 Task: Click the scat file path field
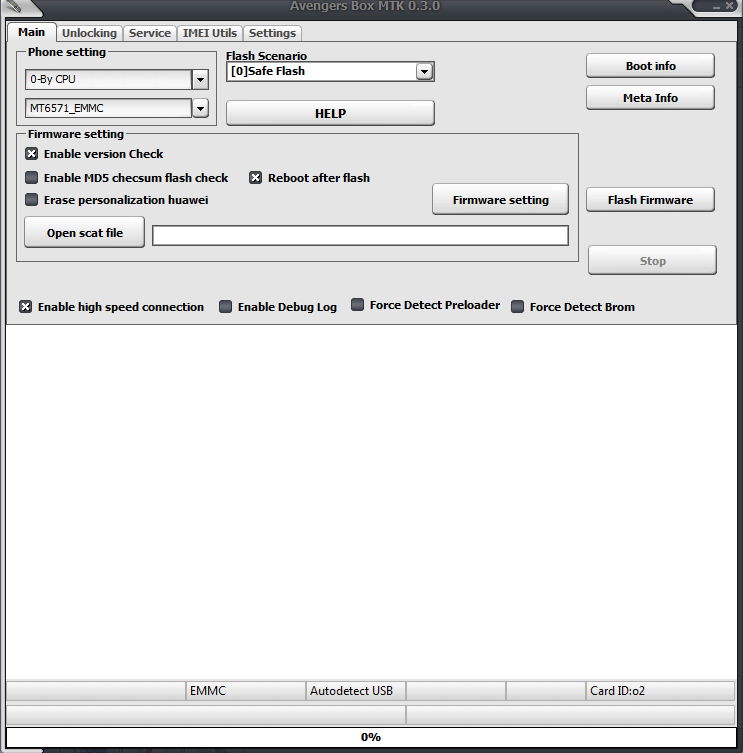360,236
